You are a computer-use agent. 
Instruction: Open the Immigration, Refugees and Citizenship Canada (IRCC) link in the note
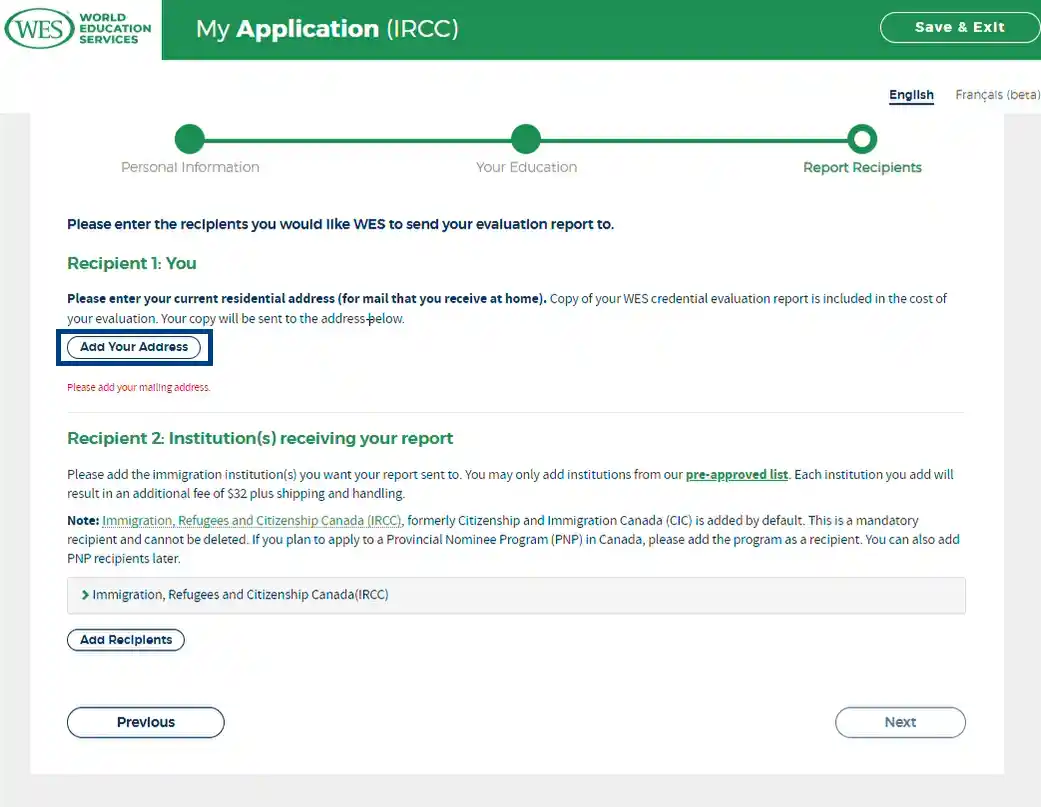click(x=252, y=520)
